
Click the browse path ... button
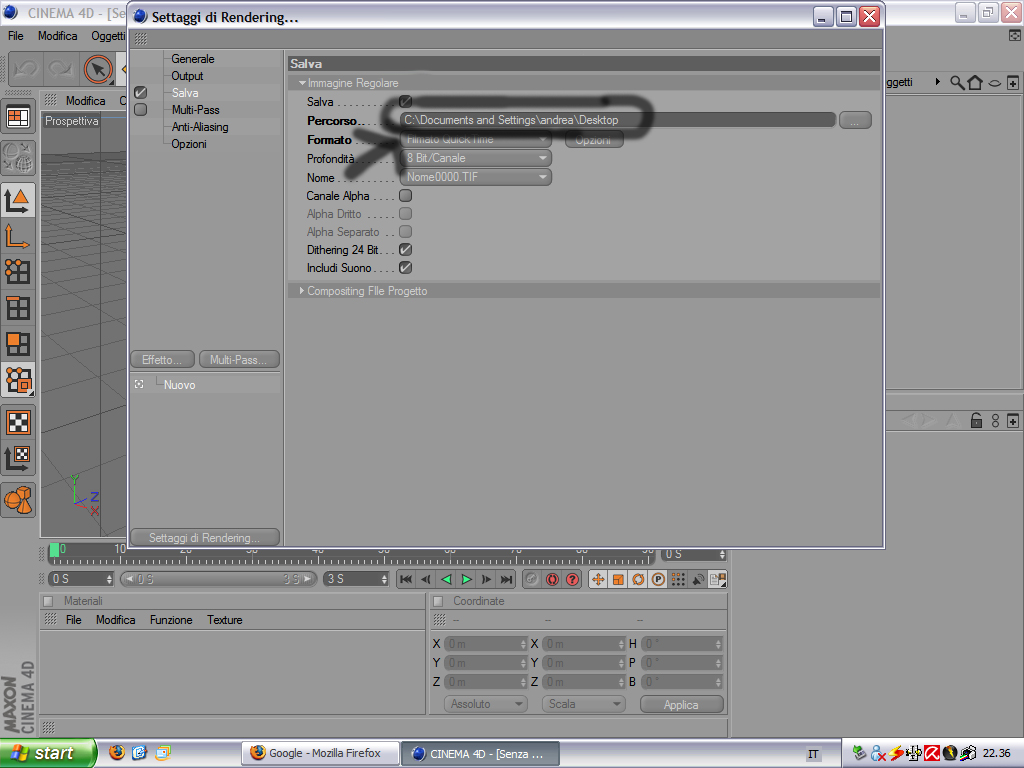[x=855, y=120]
